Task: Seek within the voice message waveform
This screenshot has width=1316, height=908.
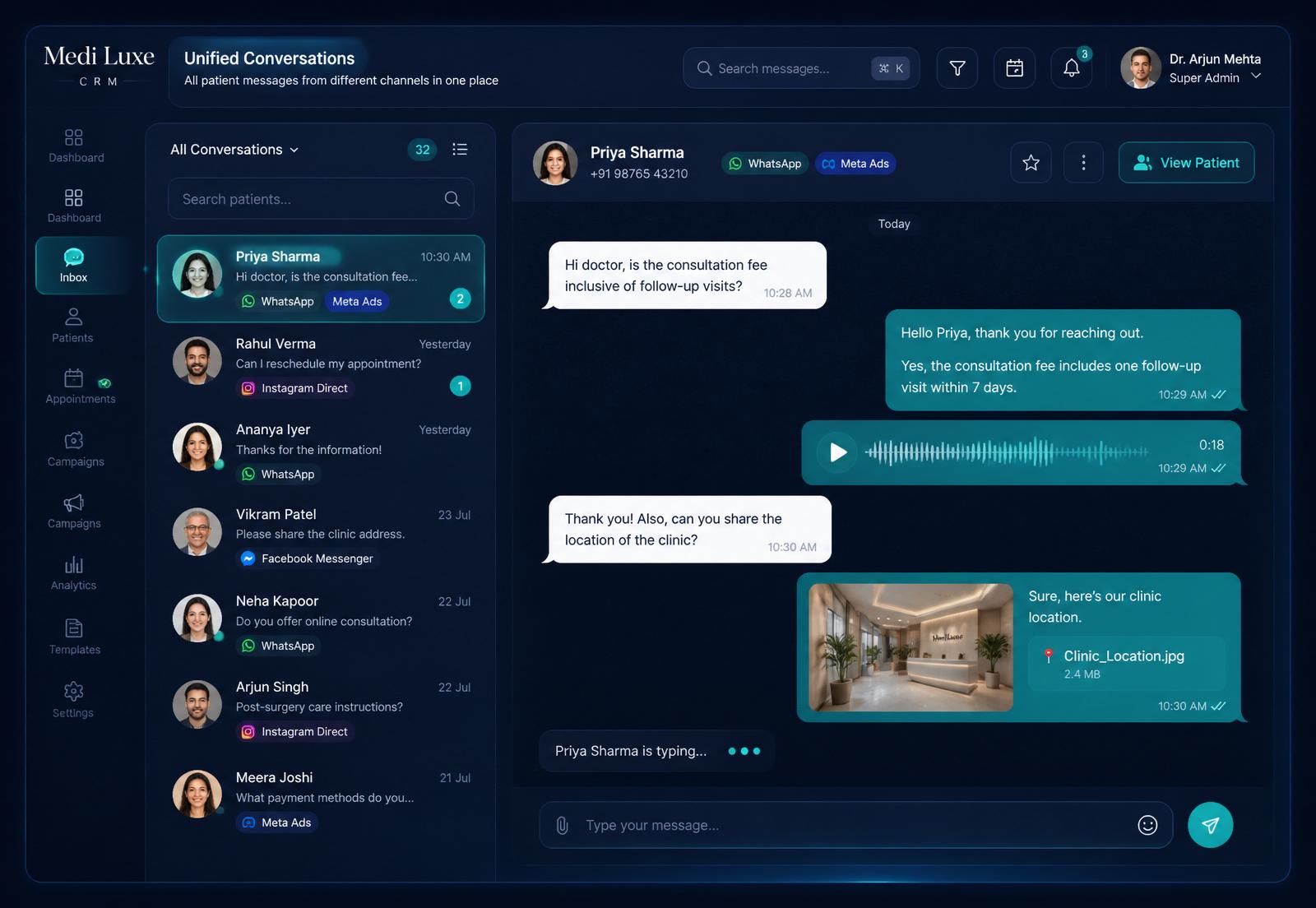Action: (1007, 452)
